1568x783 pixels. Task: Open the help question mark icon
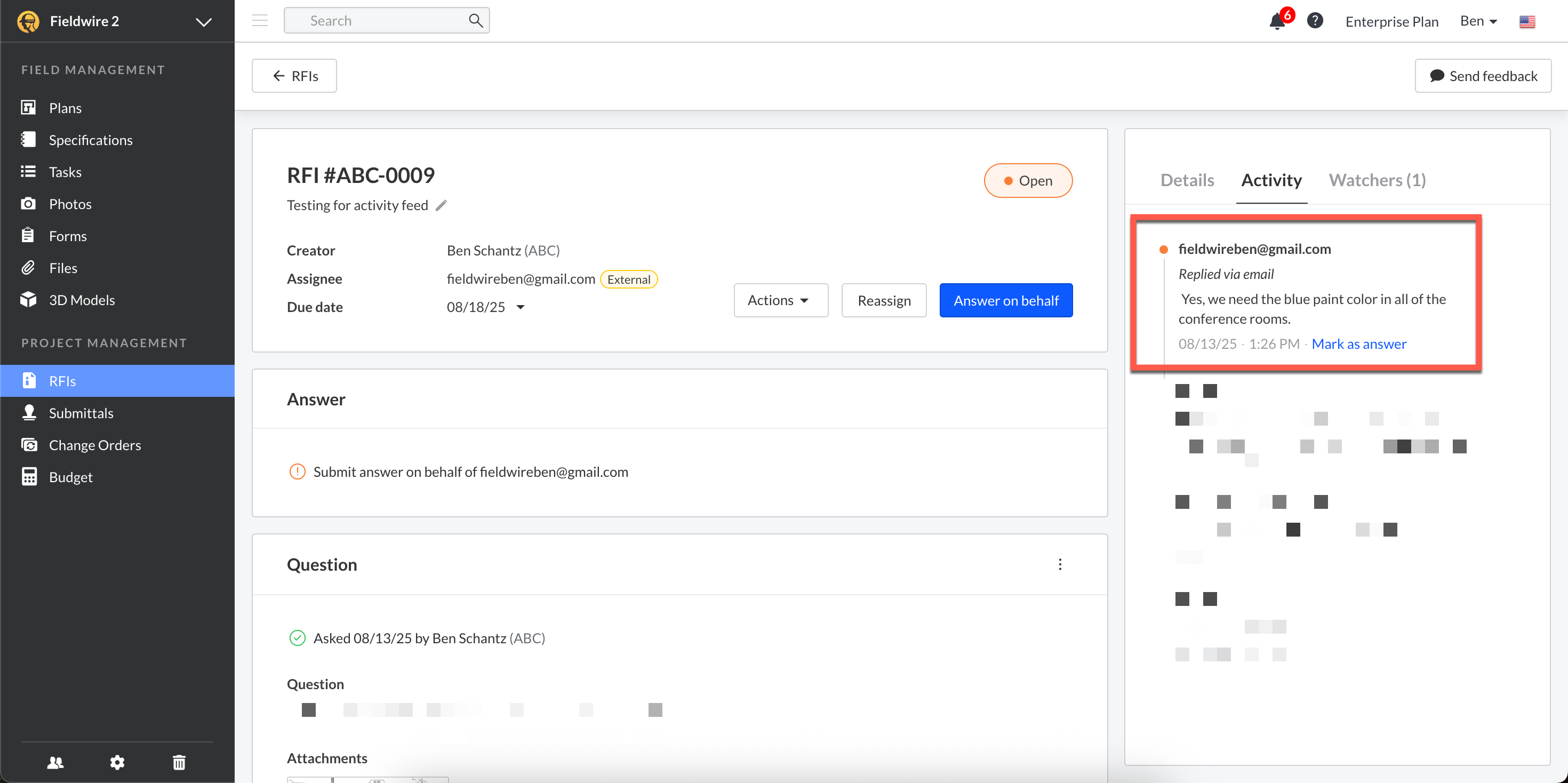point(1315,21)
